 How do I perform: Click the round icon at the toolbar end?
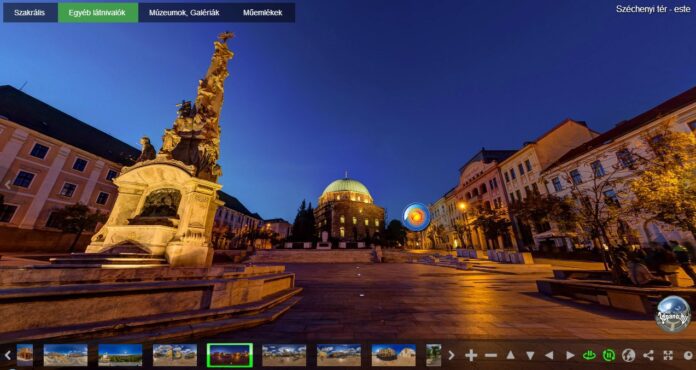[x=688, y=355]
